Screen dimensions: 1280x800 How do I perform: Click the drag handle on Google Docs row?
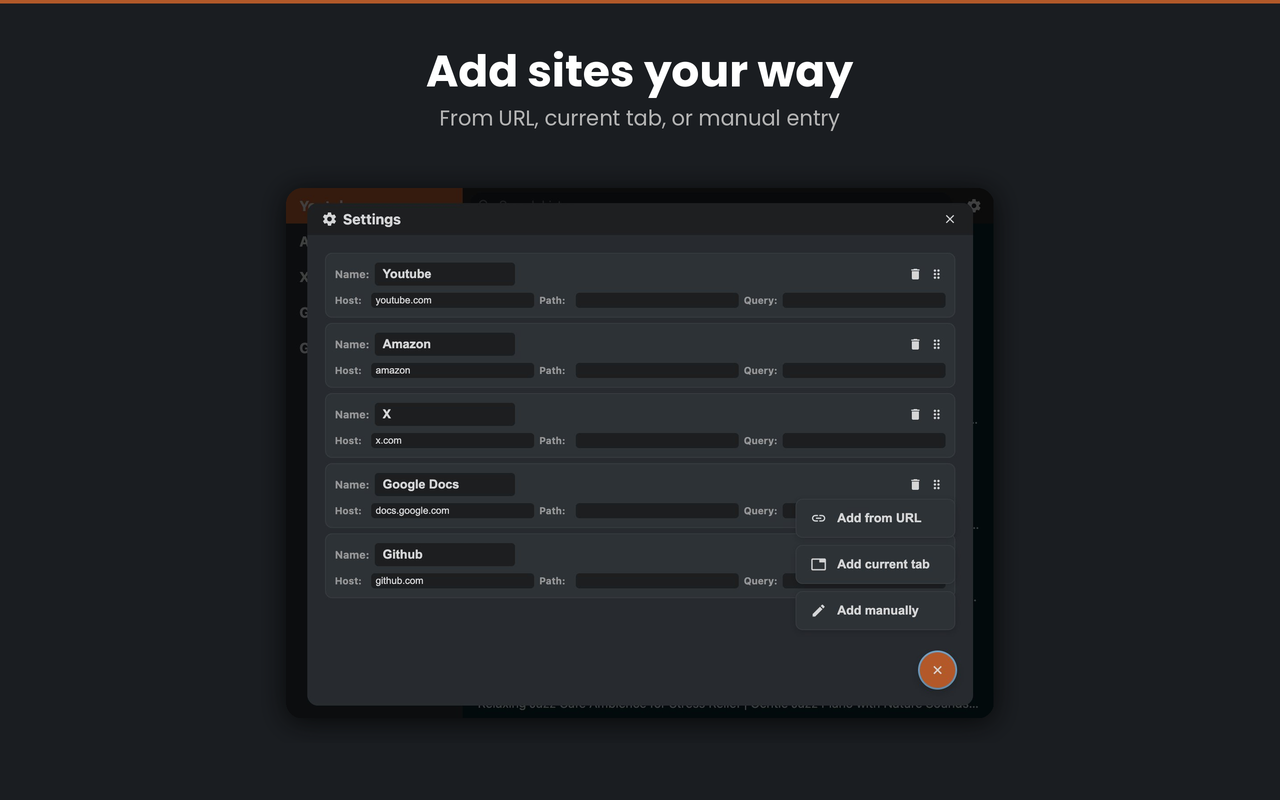[x=937, y=484]
